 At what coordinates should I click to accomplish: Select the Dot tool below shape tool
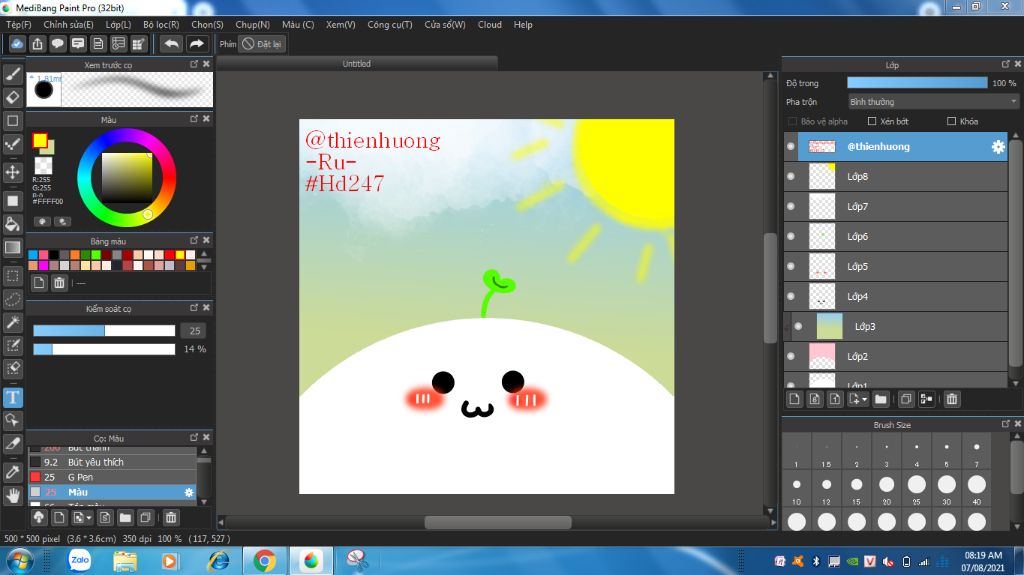[12, 144]
